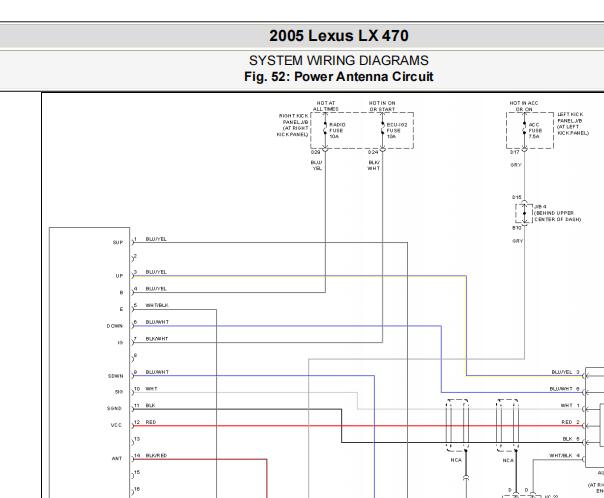Click the 'ANT' terminal label

point(117,458)
